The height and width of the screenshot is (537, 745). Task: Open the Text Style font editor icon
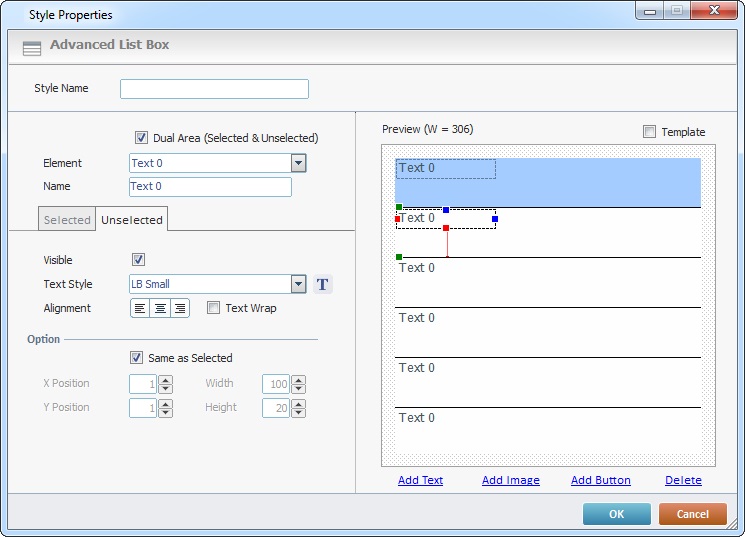coord(322,284)
